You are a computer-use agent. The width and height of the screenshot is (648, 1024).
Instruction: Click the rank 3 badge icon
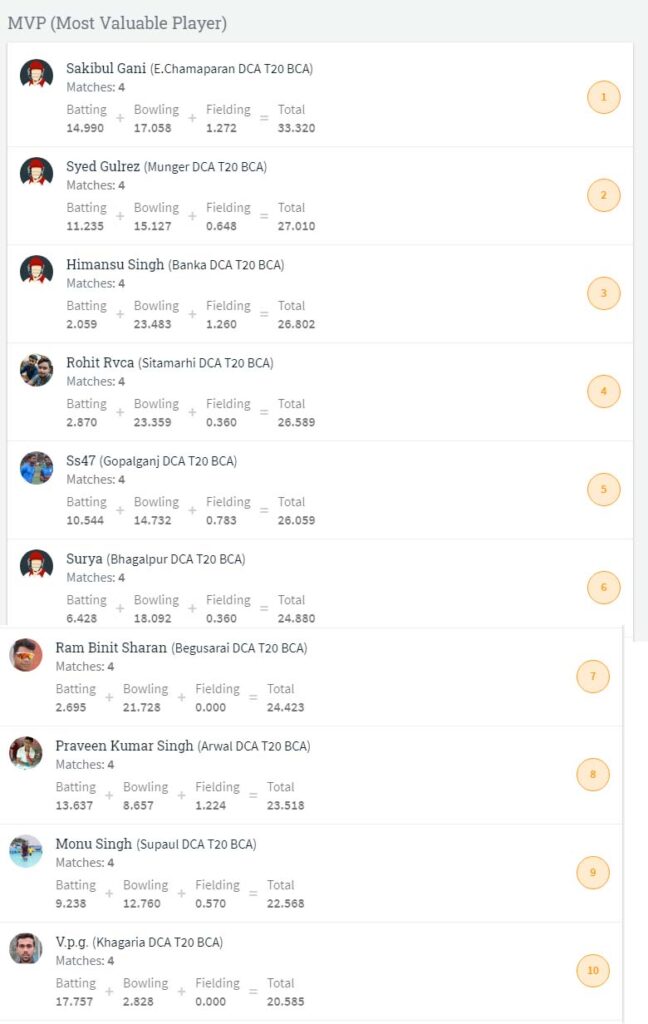point(603,293)
